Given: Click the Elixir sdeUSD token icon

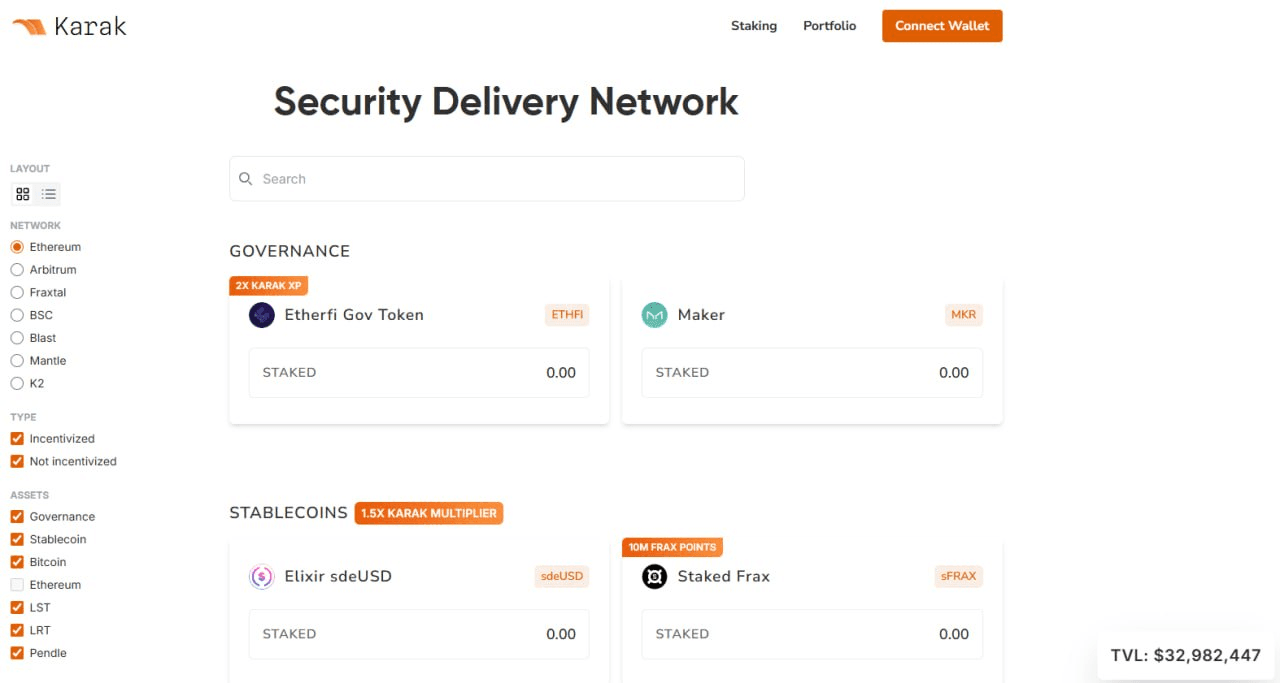Looking at the screenshot, I should click(x=262, y=577).
